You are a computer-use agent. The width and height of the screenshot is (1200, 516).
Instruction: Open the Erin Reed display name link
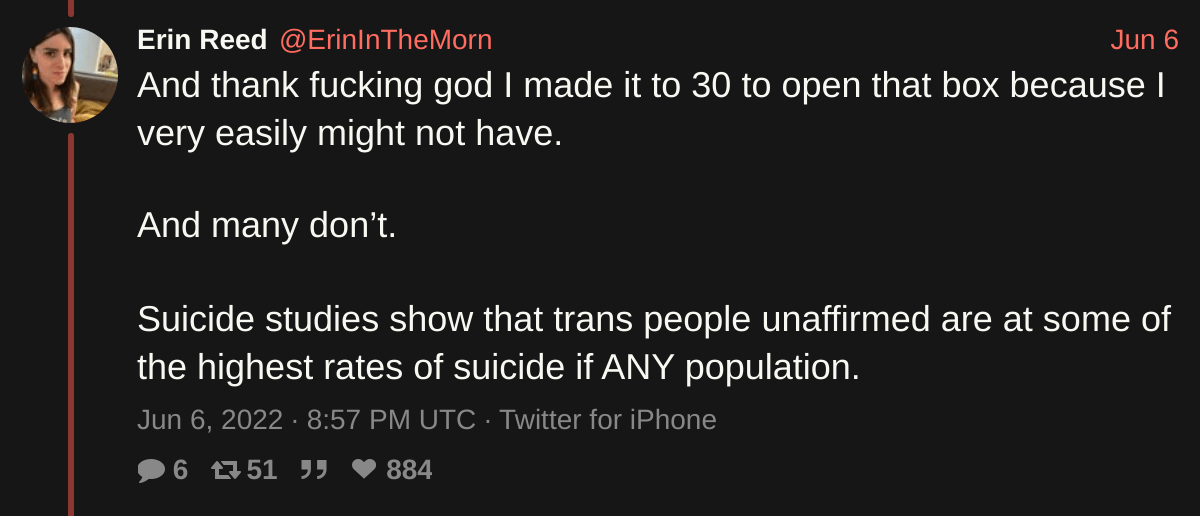tap(202, 40)
